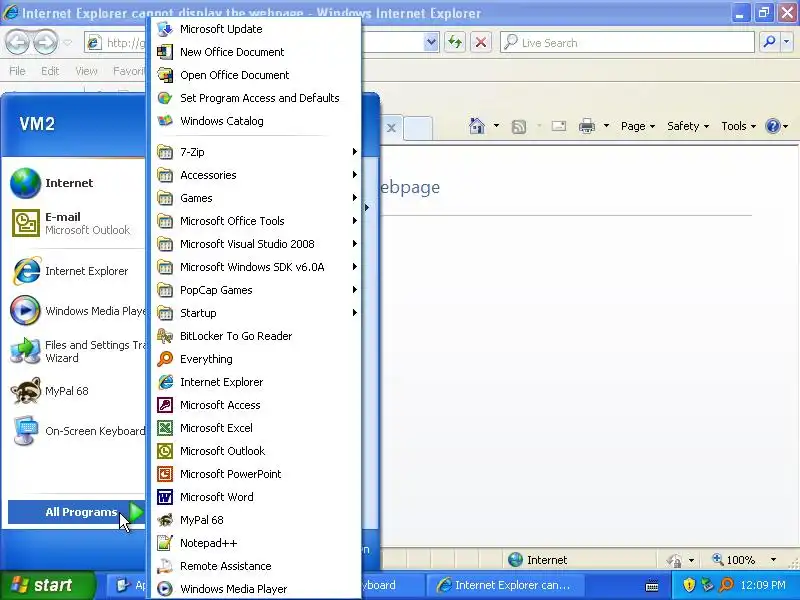This screenshot has height=600, width=800.
Task: Click keyboard icon on taskbar
Action: pos(652,586)
